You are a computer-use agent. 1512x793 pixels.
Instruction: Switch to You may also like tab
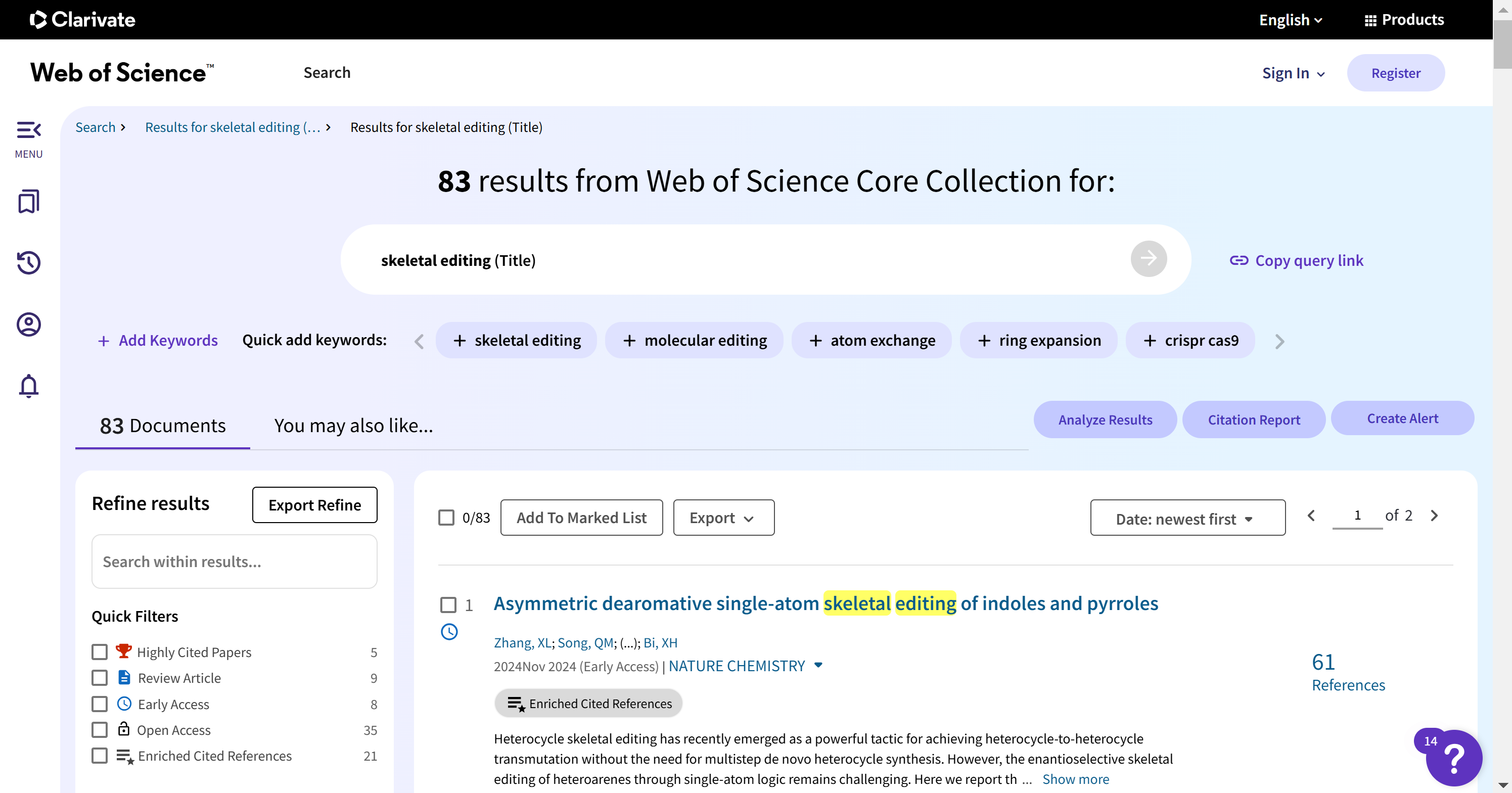click(353, 426)
